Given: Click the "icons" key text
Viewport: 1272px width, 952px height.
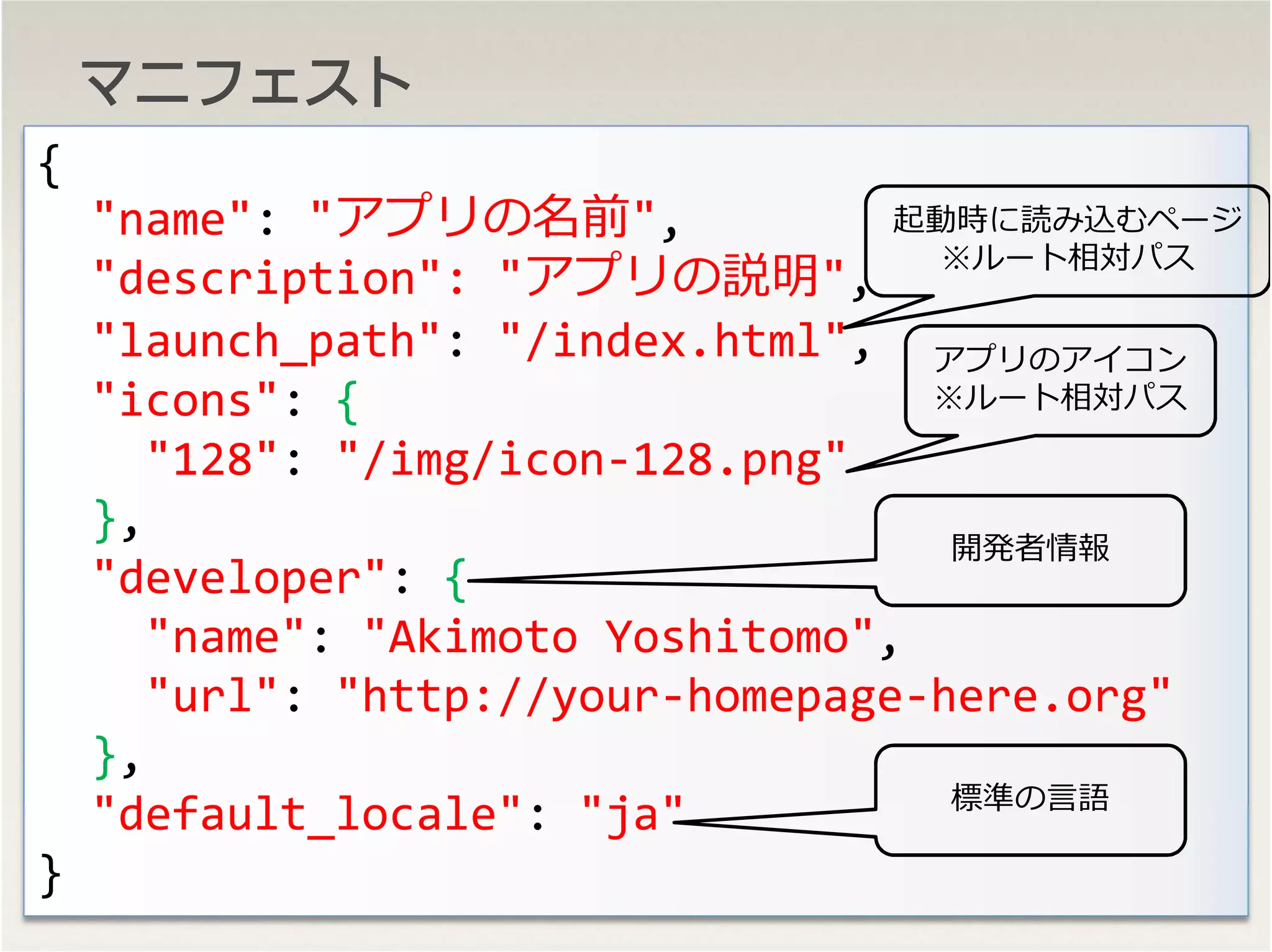Looking at the screenshot, I should pos(185,399).
